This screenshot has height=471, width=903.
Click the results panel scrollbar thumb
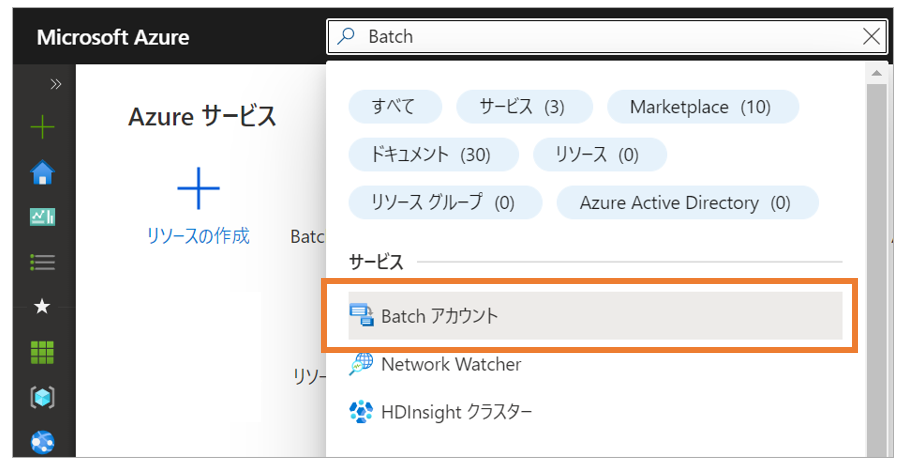[877, 271]
